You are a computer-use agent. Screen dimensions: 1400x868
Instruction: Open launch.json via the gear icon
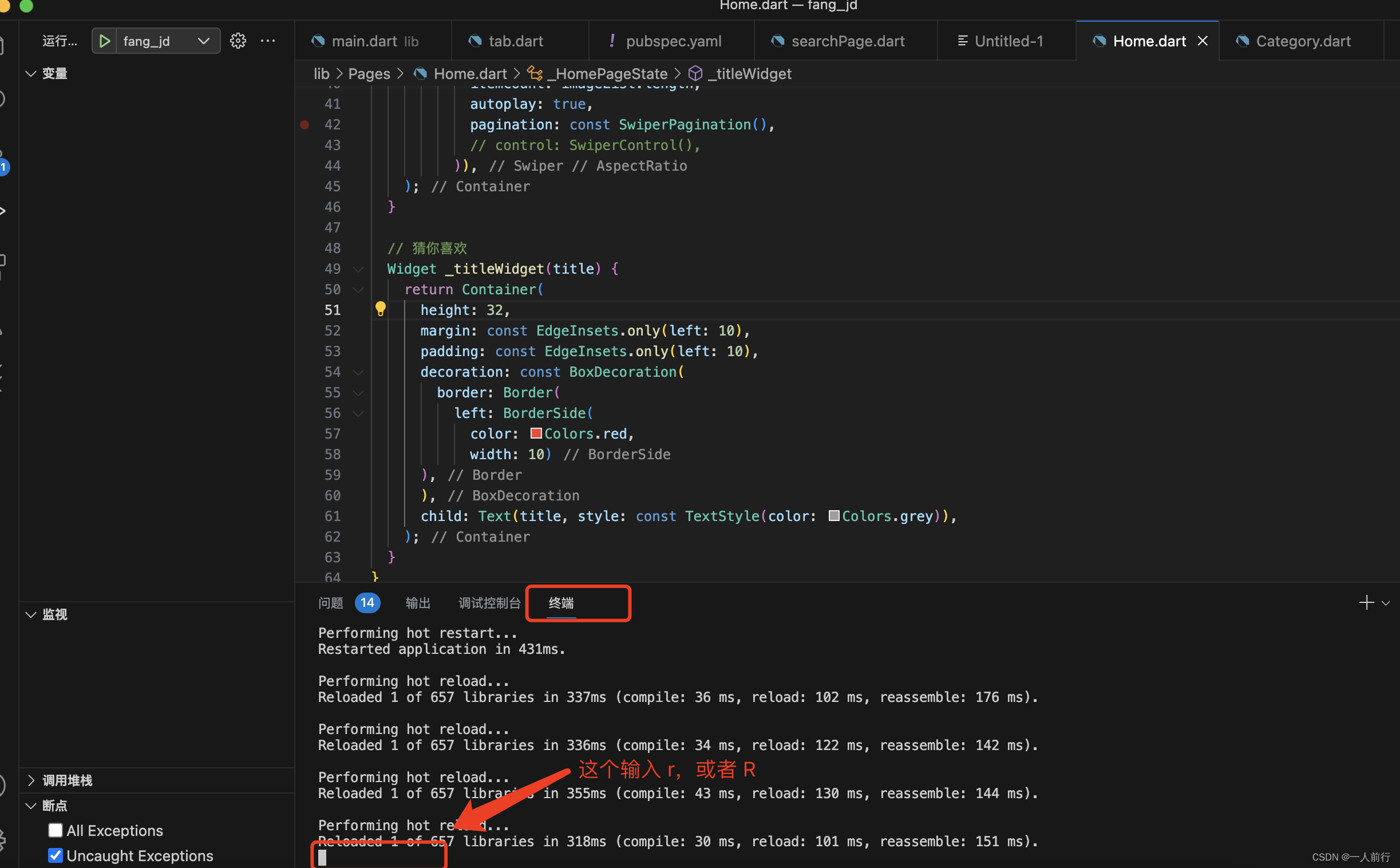coord(238,41)
